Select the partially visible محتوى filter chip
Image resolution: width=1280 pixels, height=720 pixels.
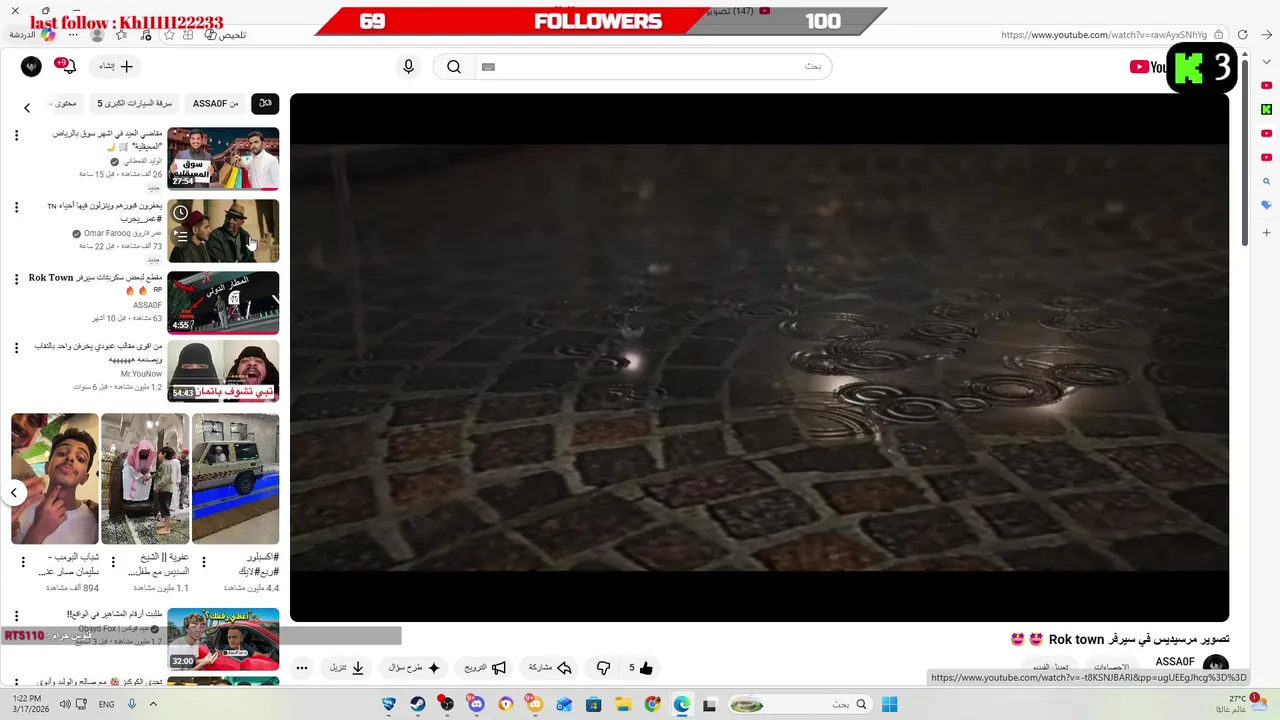[63, 104]
